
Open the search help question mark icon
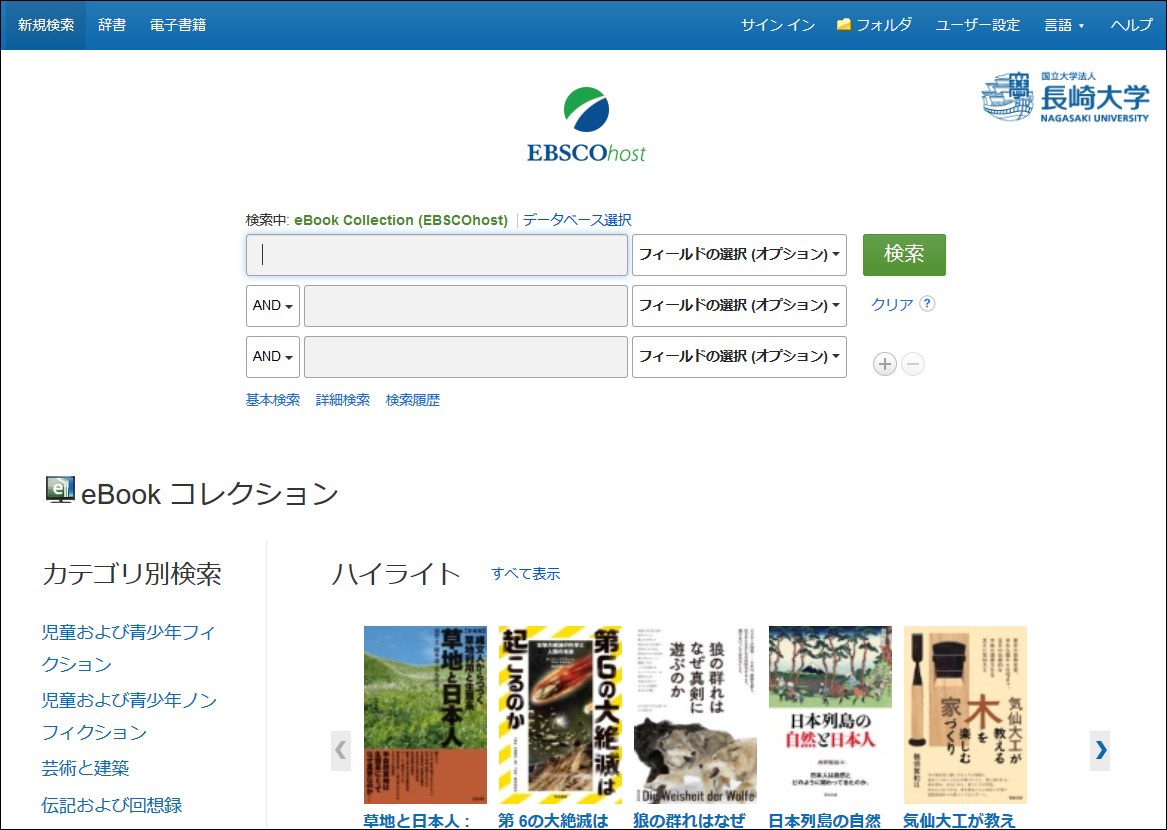[x=927, y=304]
